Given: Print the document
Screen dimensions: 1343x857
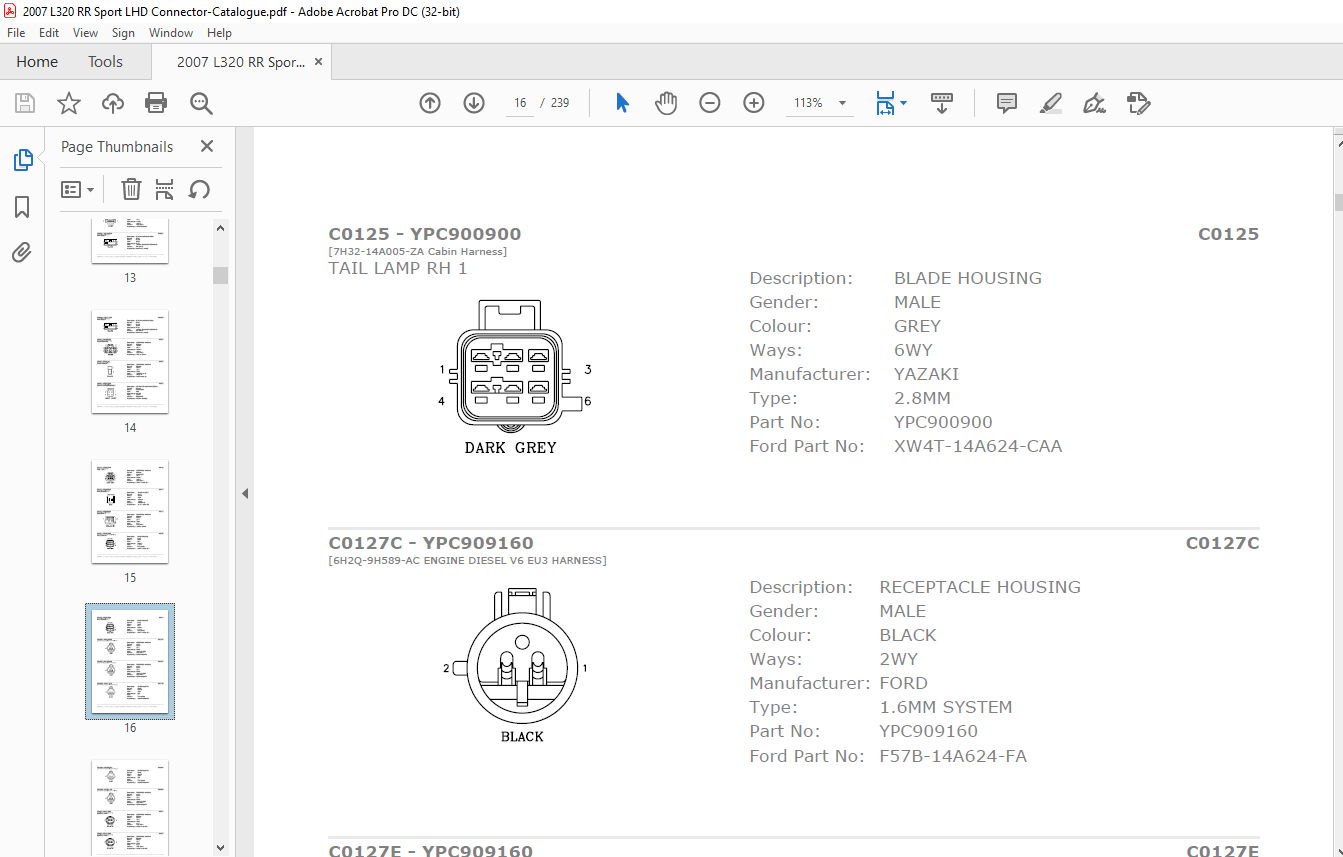Looking at the screenshot, I should (156, 103).
